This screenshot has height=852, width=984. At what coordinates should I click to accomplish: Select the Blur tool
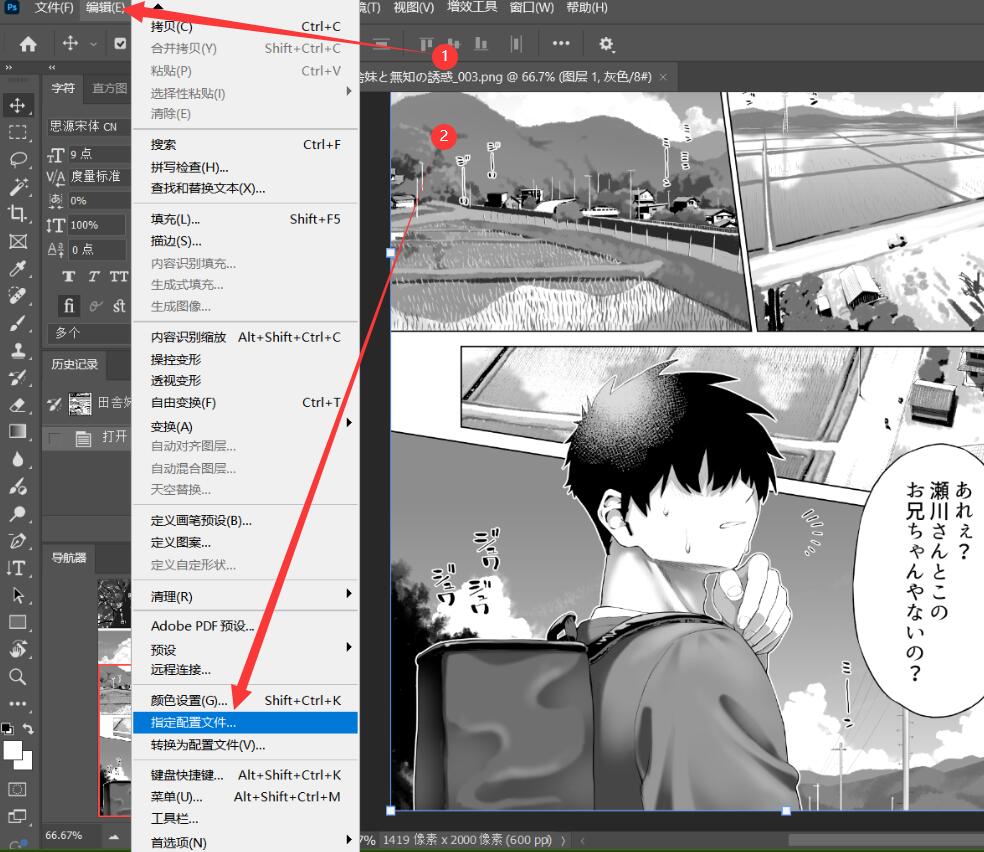18,459
